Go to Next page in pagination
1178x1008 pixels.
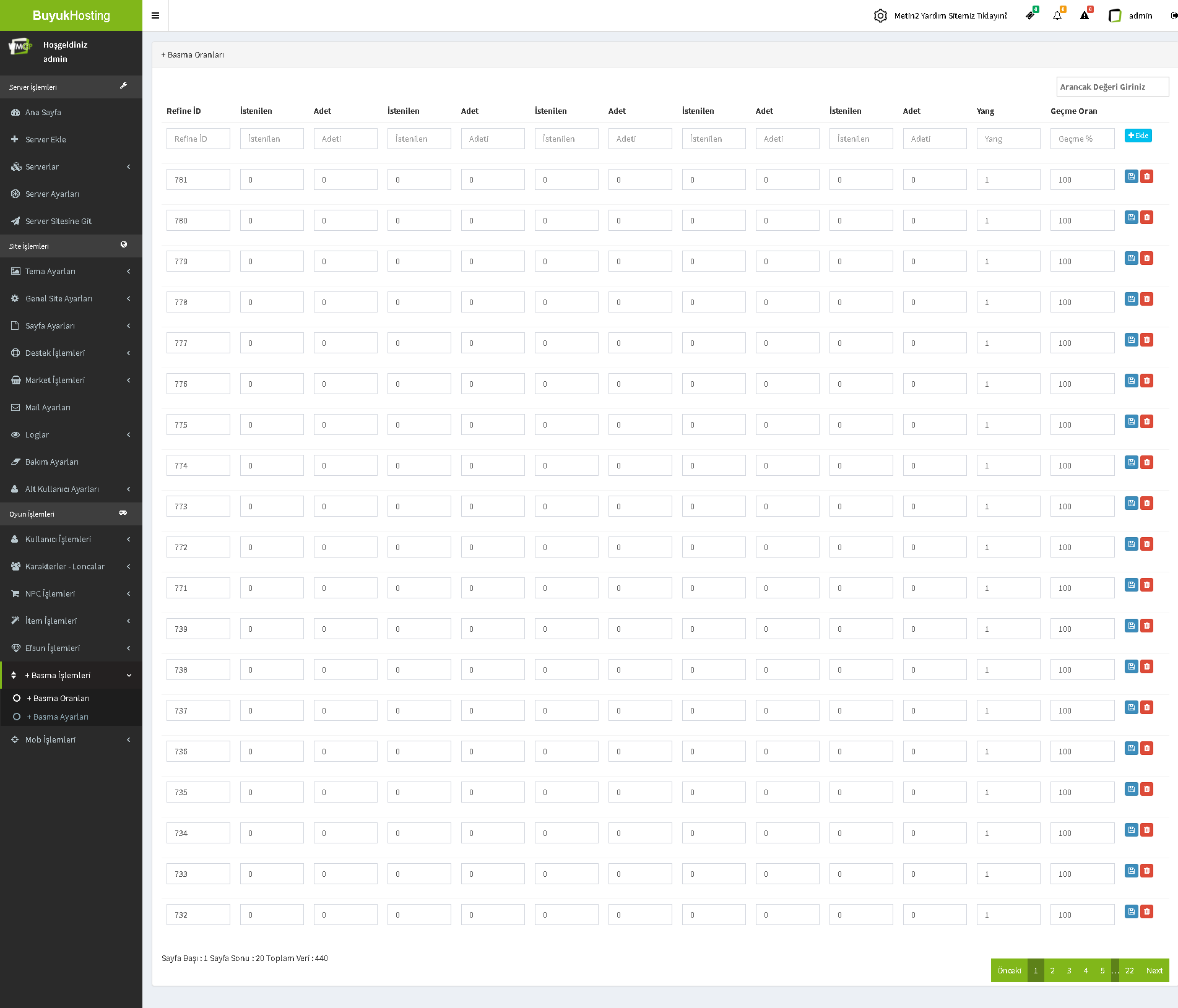(1154, 970)
